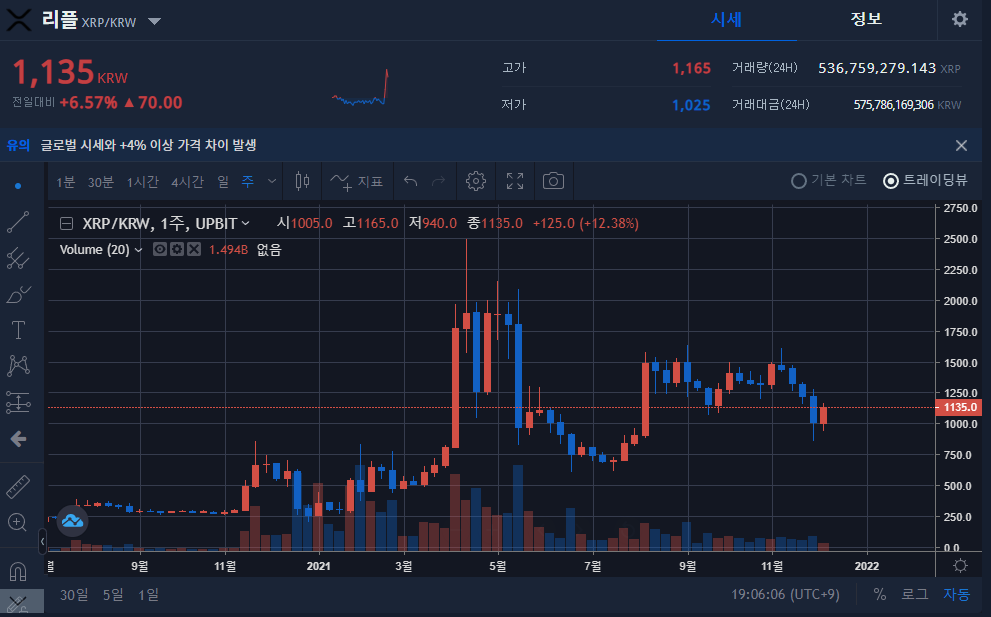Viewport: 991px width, 617px height.
Task: Click the 2500.0 price axis label
Action: 960,239
